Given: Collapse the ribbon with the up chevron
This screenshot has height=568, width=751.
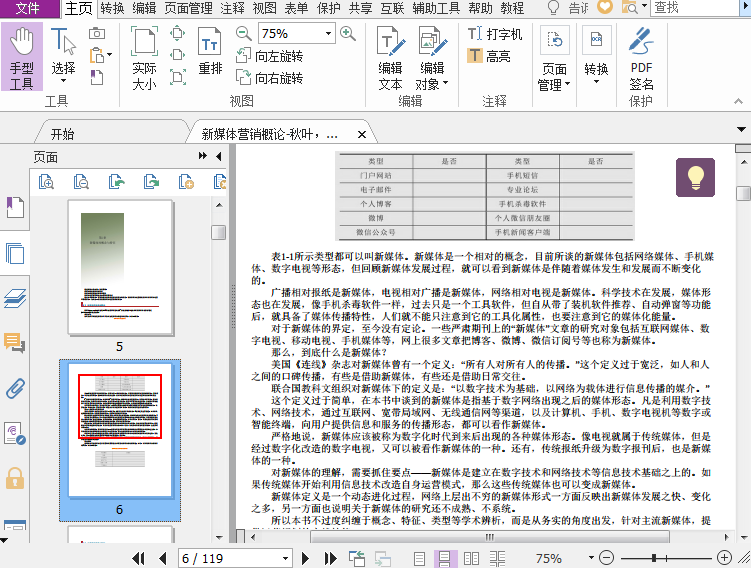Looking at the screenshot, I should [738, 101].
